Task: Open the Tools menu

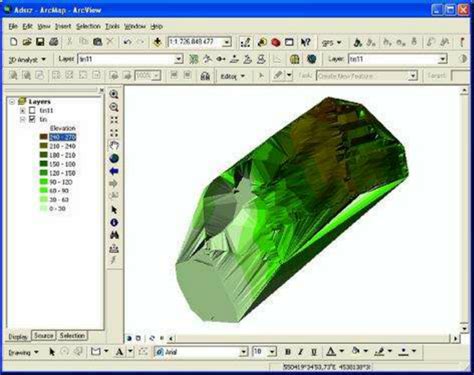Action: coord(112,26)
